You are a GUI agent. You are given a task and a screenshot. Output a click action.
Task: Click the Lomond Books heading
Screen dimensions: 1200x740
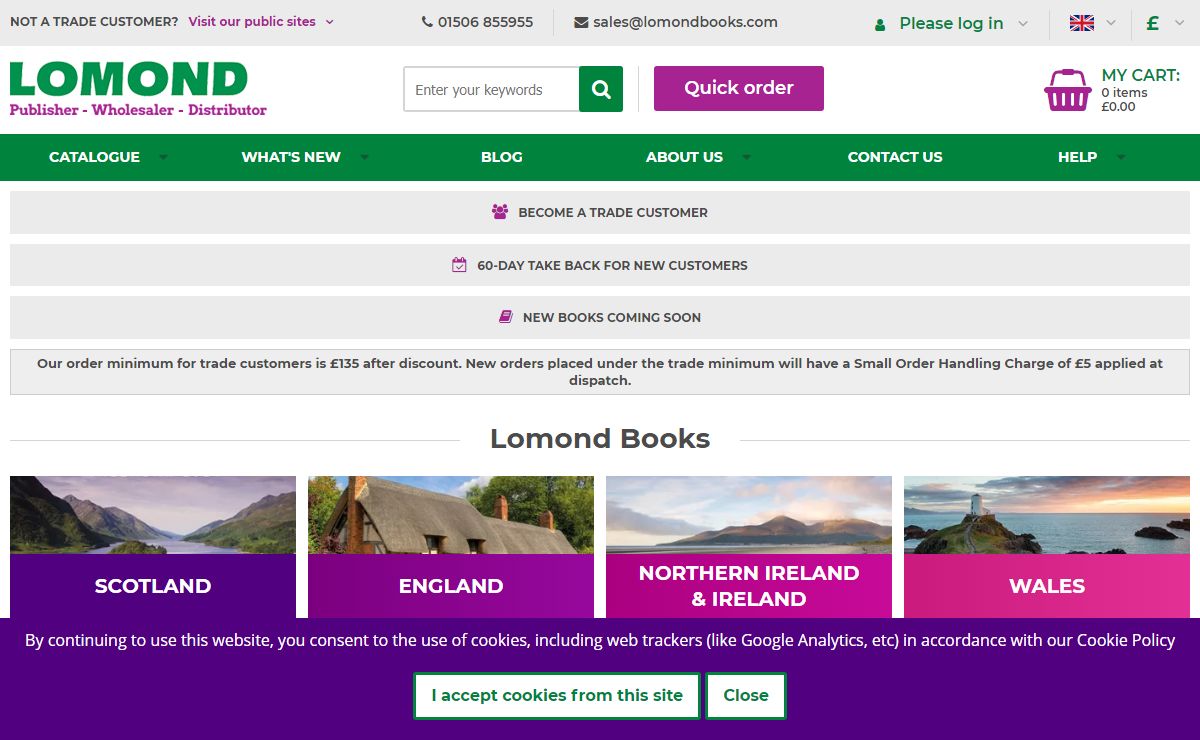600,438
